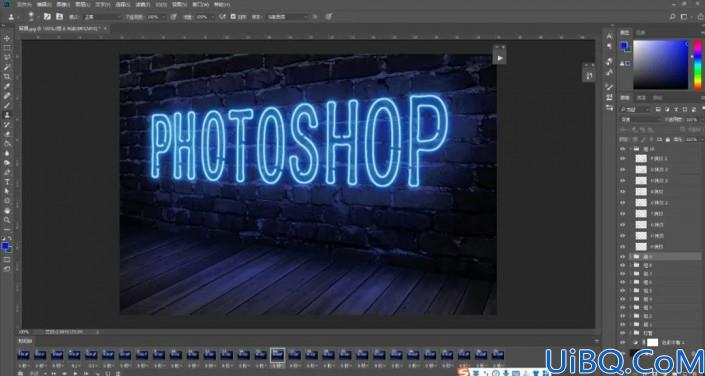The height and width of the screenshot is (376, 705).
Task: Switch to the 色板 (Swatches) tab
Action: 641,32
